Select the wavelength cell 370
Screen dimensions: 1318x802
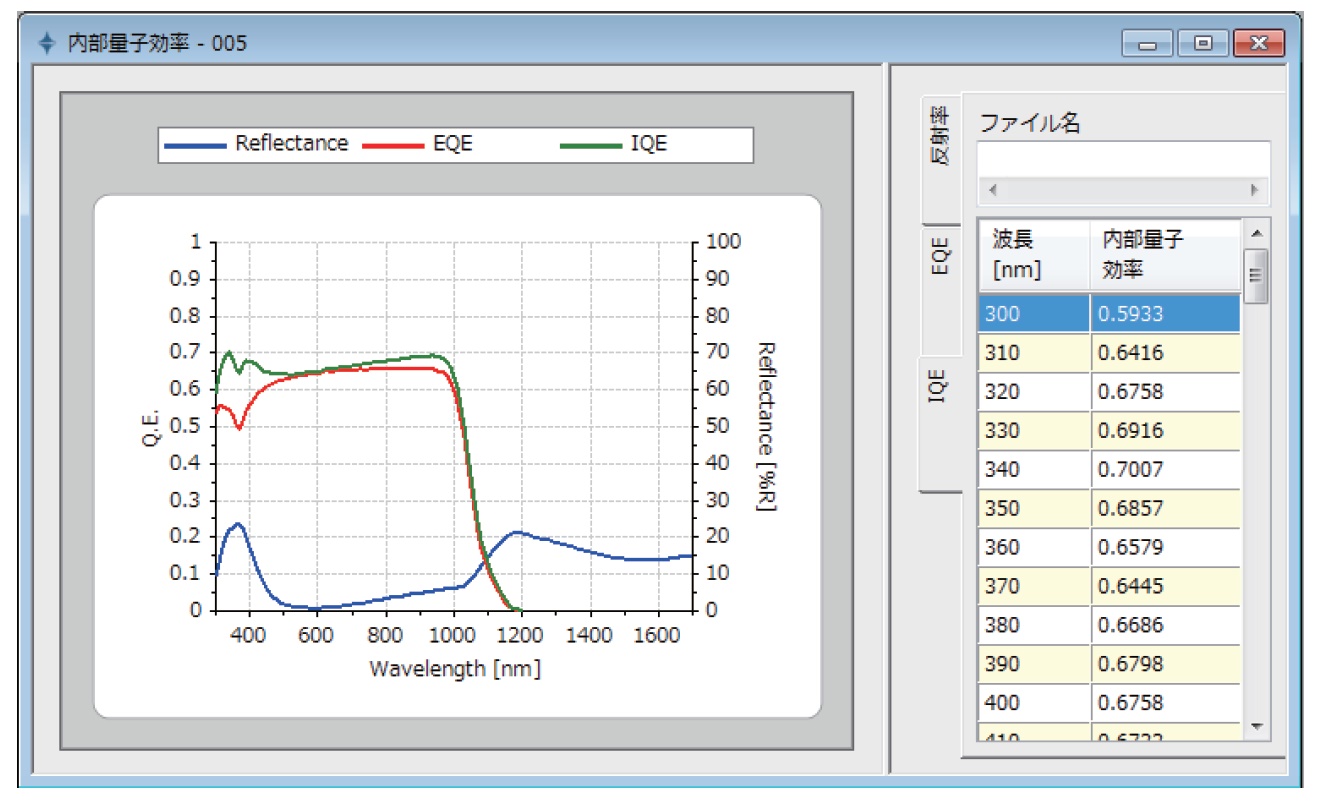point(1034,586)
